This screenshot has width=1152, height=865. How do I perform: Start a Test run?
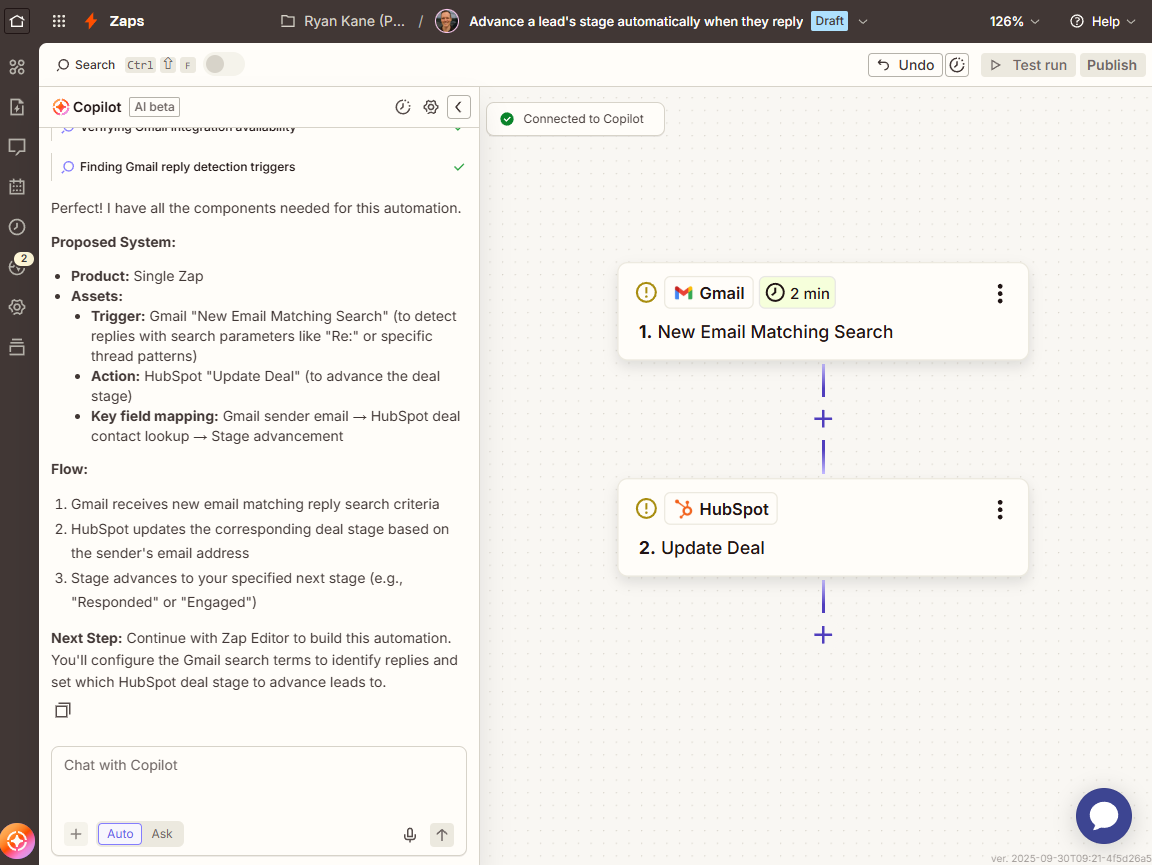1029,65
